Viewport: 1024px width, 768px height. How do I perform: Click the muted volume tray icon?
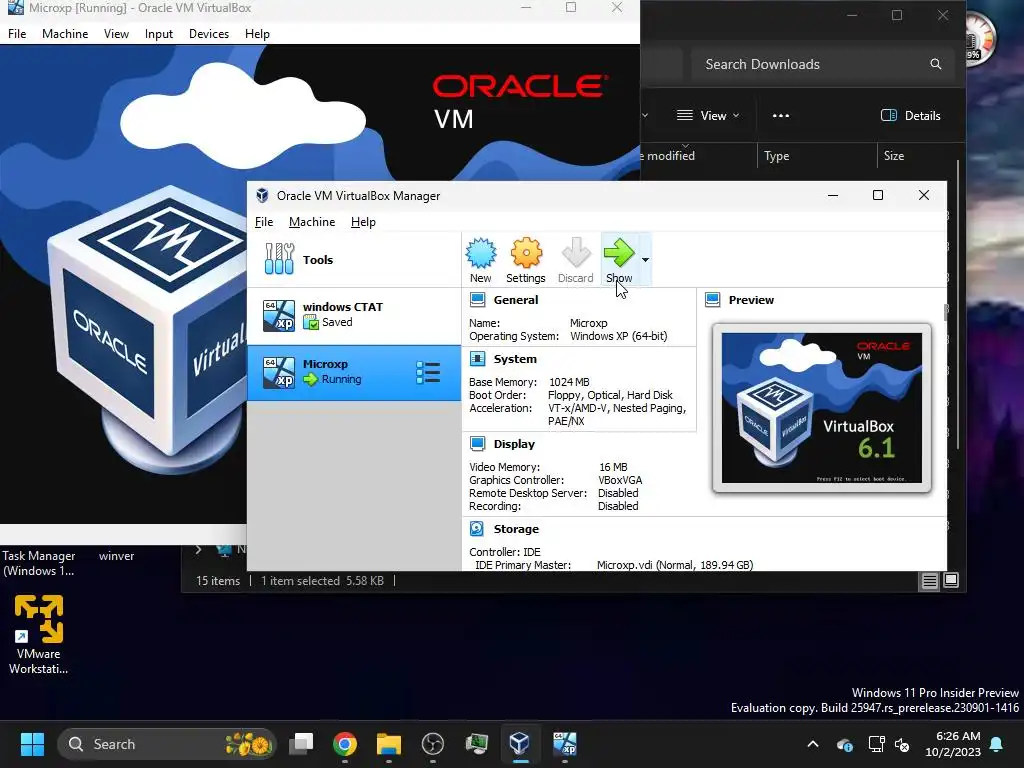click(902, 744)
